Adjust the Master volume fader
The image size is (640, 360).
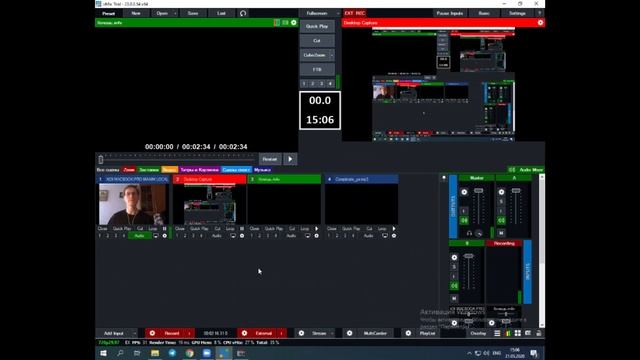tap(478, 191)
